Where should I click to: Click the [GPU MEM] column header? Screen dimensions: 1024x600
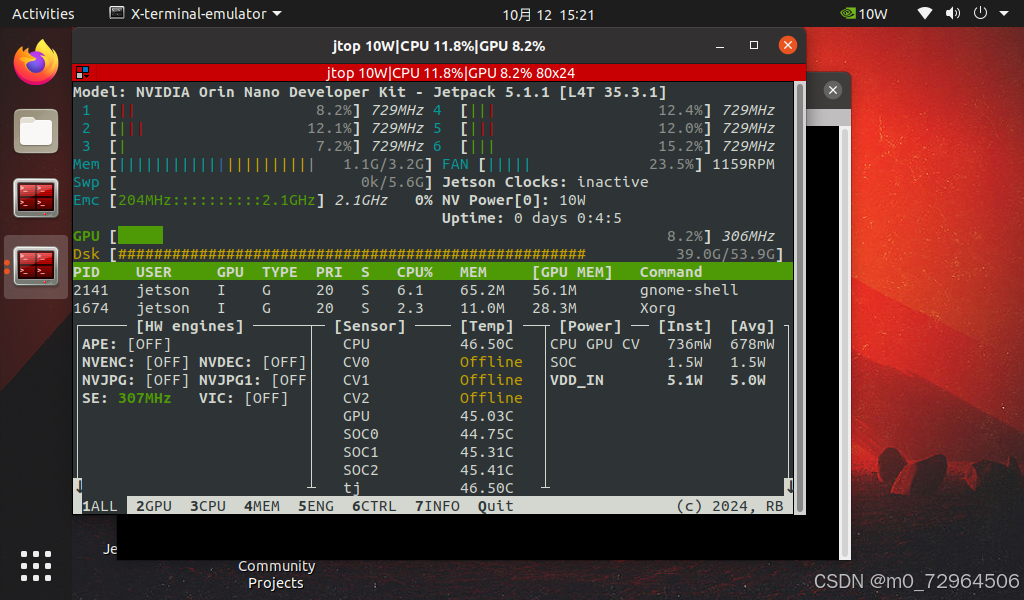pos(572,272)
